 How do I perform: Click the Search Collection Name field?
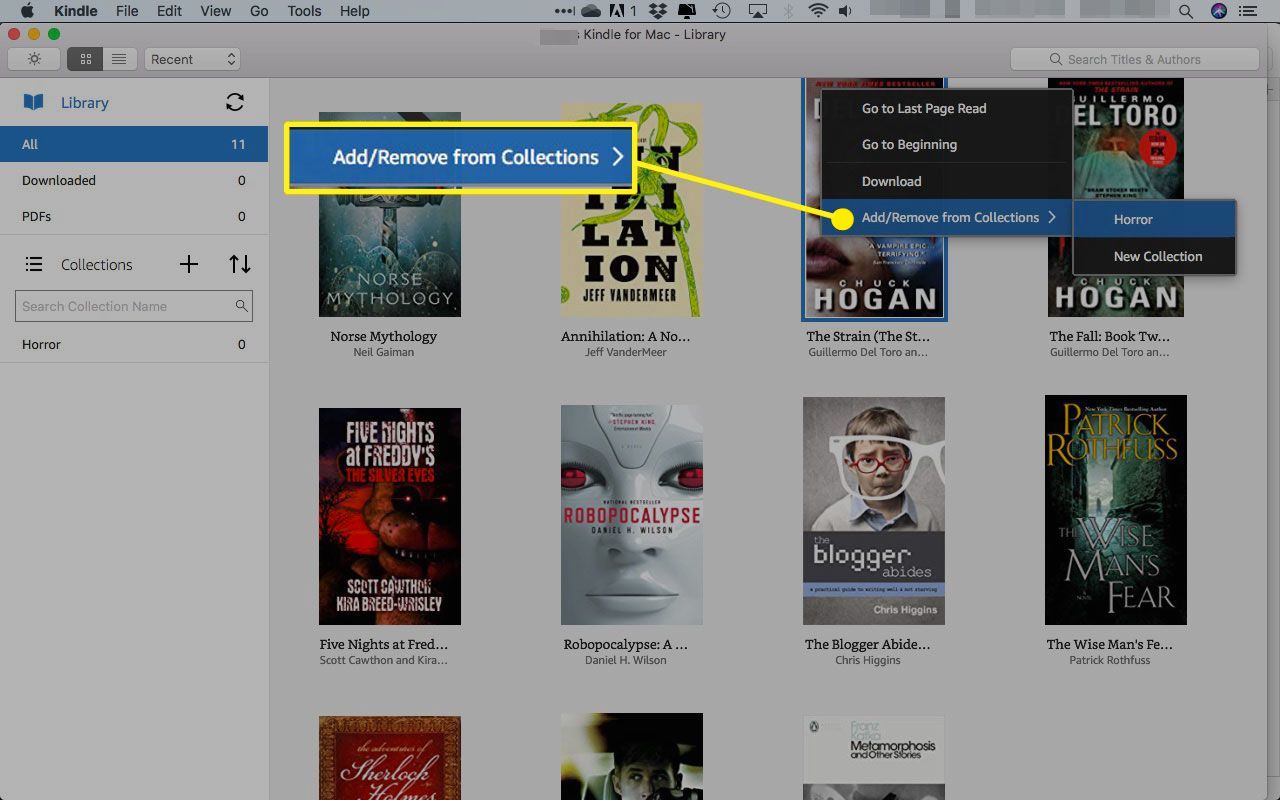click(x=134, y=306)
